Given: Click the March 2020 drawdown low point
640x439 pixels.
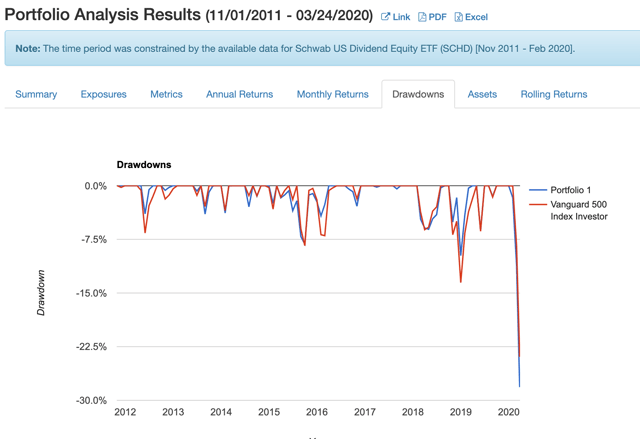Looking at the screenshot, I should point(519,386).
